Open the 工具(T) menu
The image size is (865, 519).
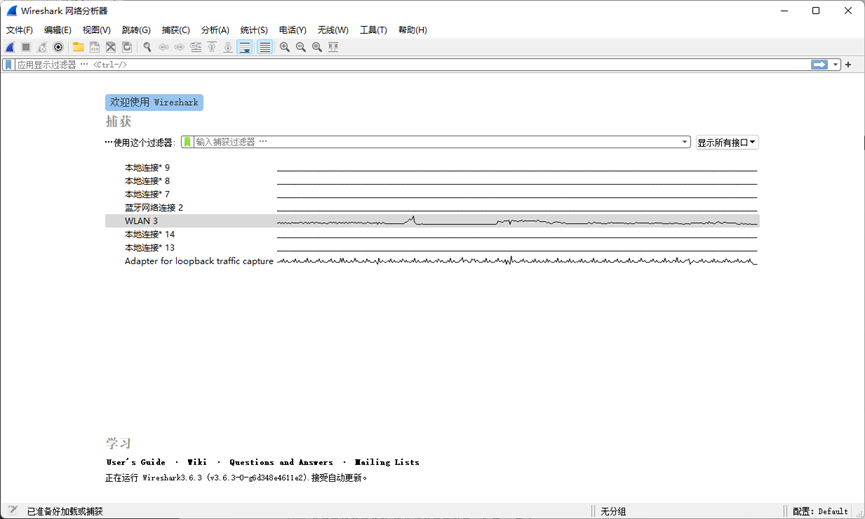(373, 30)
